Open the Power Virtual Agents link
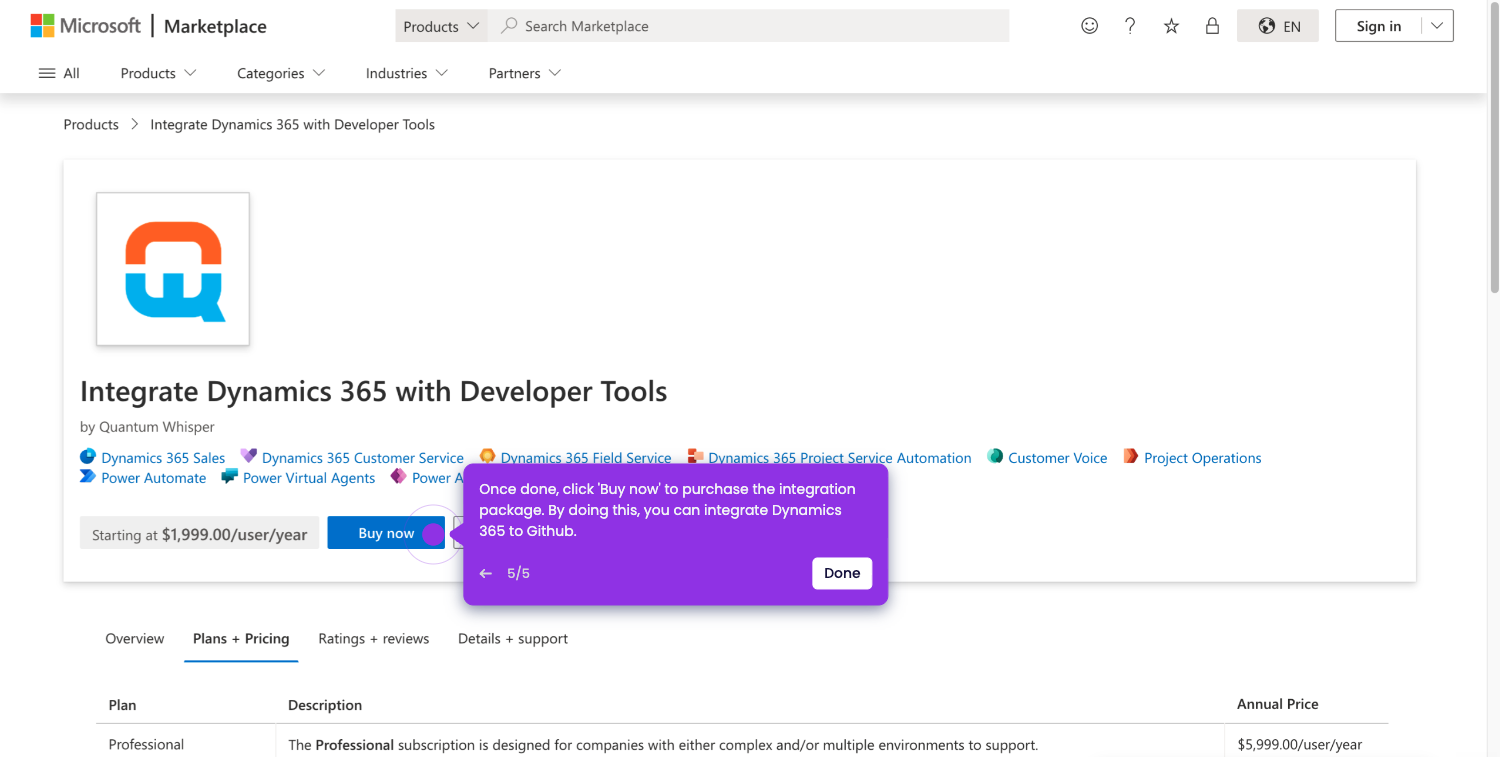Screen dimensions: 1500x757 pyautogui.click(x=309, y=478)
